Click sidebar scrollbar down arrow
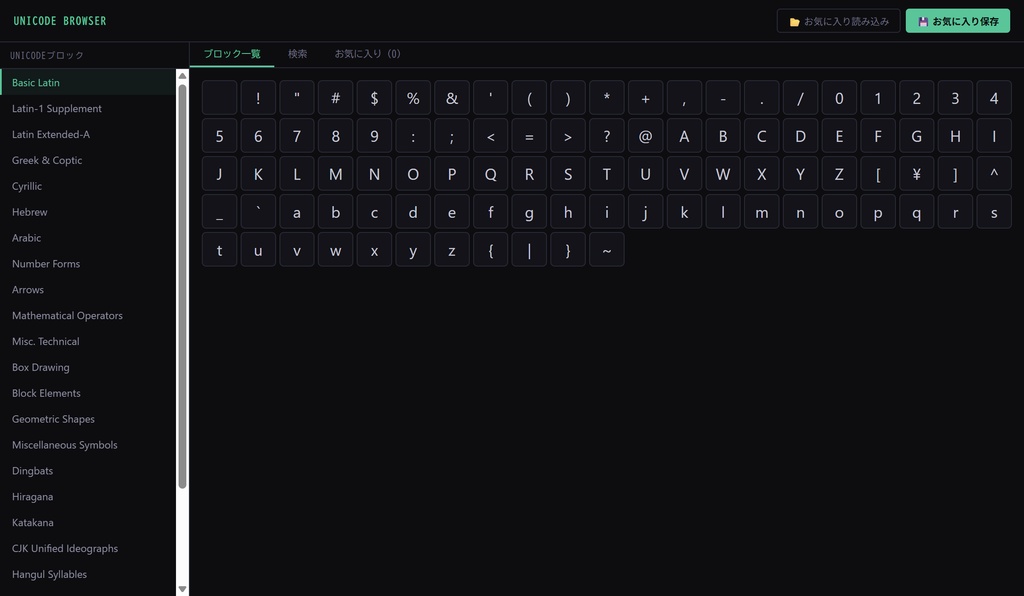This screenshot has width=1024, height=596. pos(182,589)
